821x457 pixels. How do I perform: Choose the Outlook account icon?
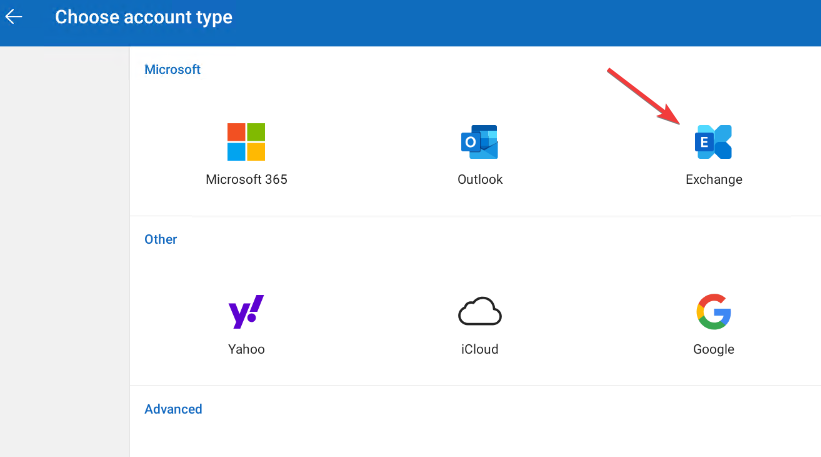point(480,142)
